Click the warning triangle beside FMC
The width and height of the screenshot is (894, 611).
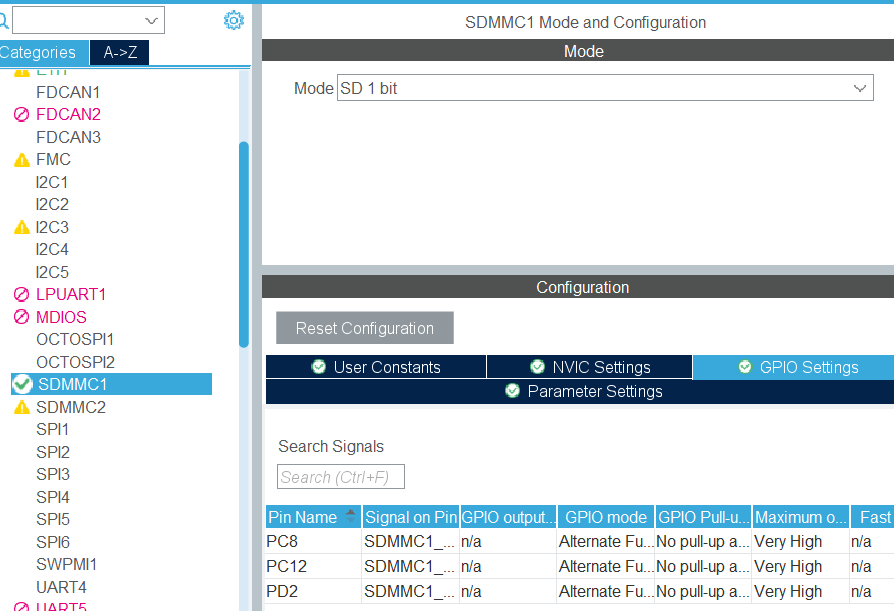21,158
